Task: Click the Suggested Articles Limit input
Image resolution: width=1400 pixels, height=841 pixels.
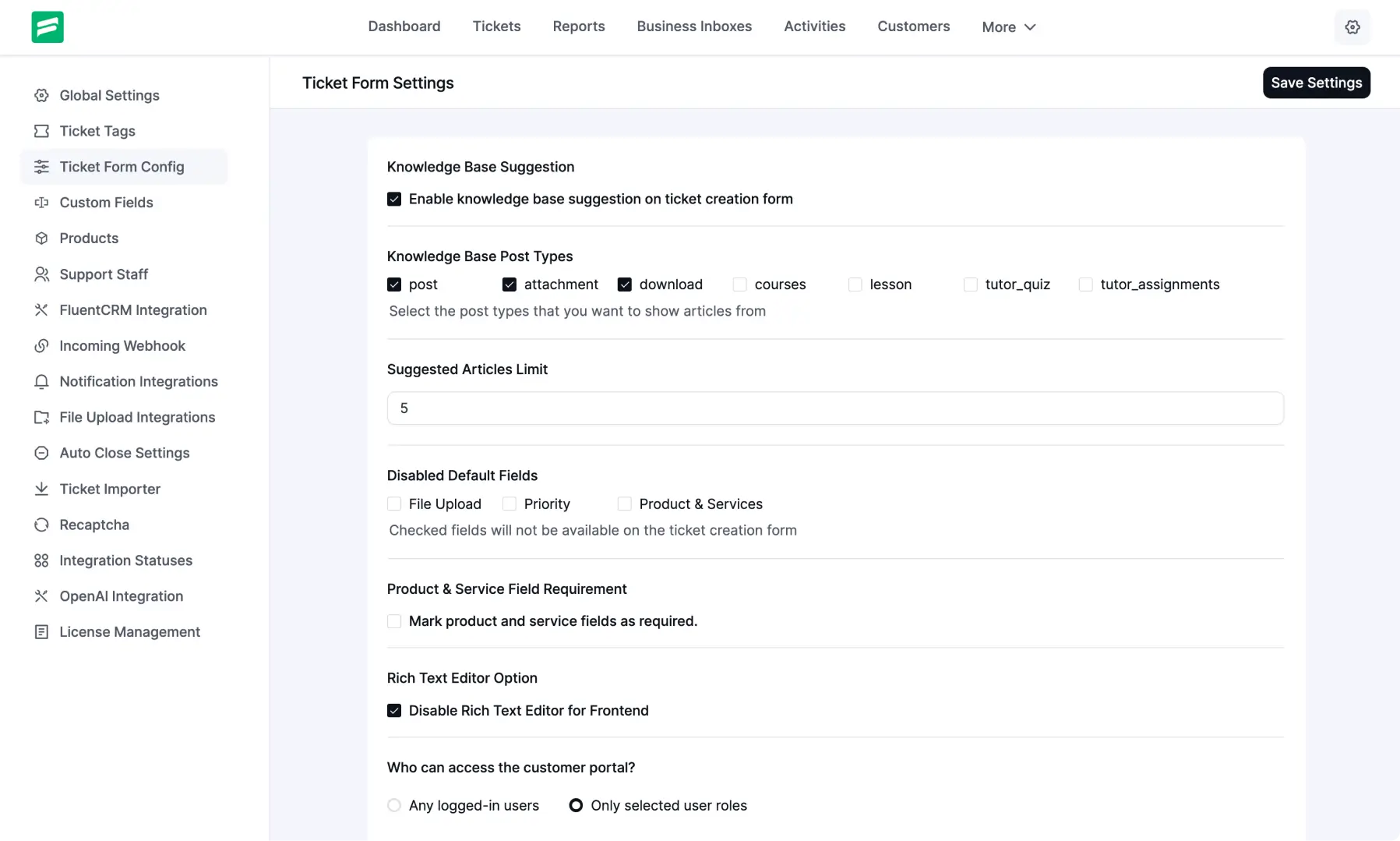Action: tap(834, 408)
